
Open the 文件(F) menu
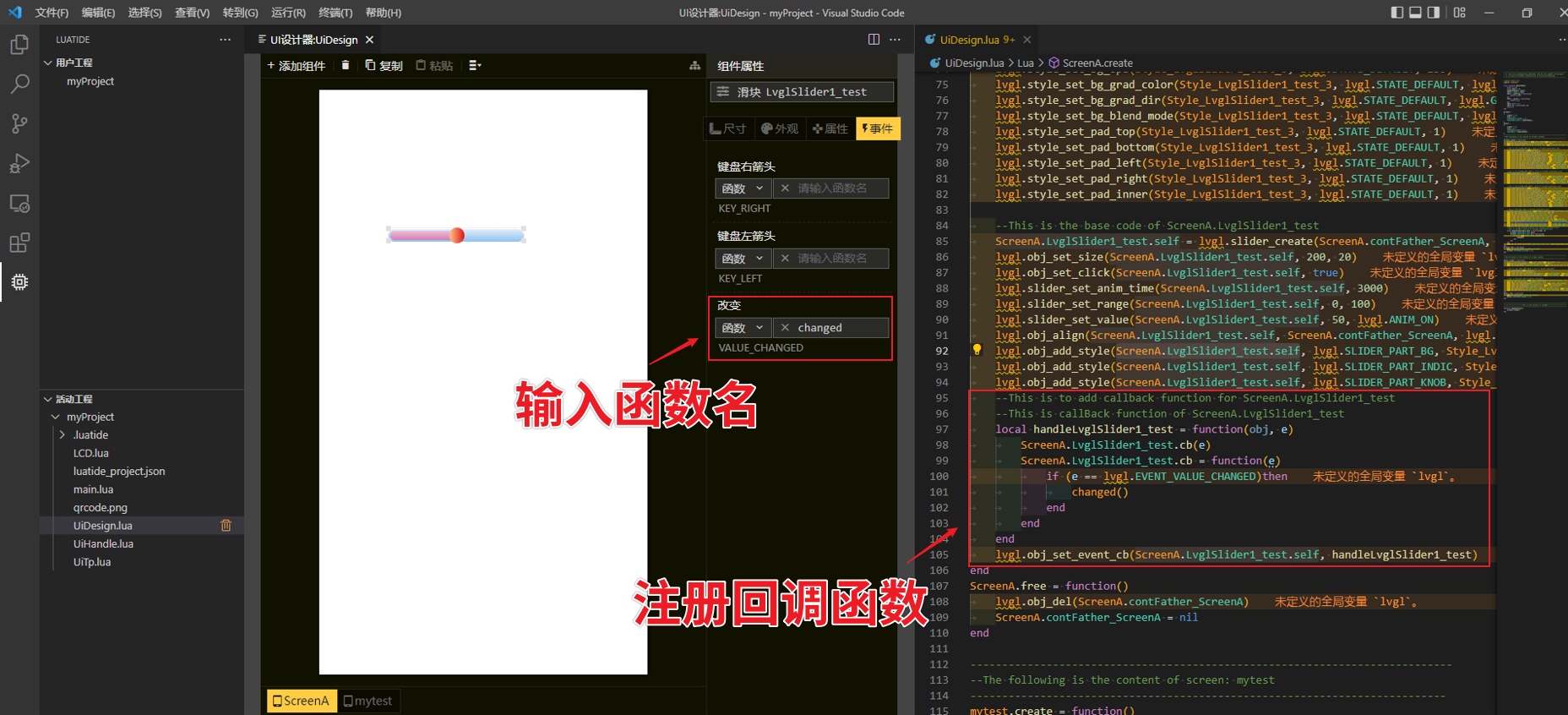[x=52, y=13]
